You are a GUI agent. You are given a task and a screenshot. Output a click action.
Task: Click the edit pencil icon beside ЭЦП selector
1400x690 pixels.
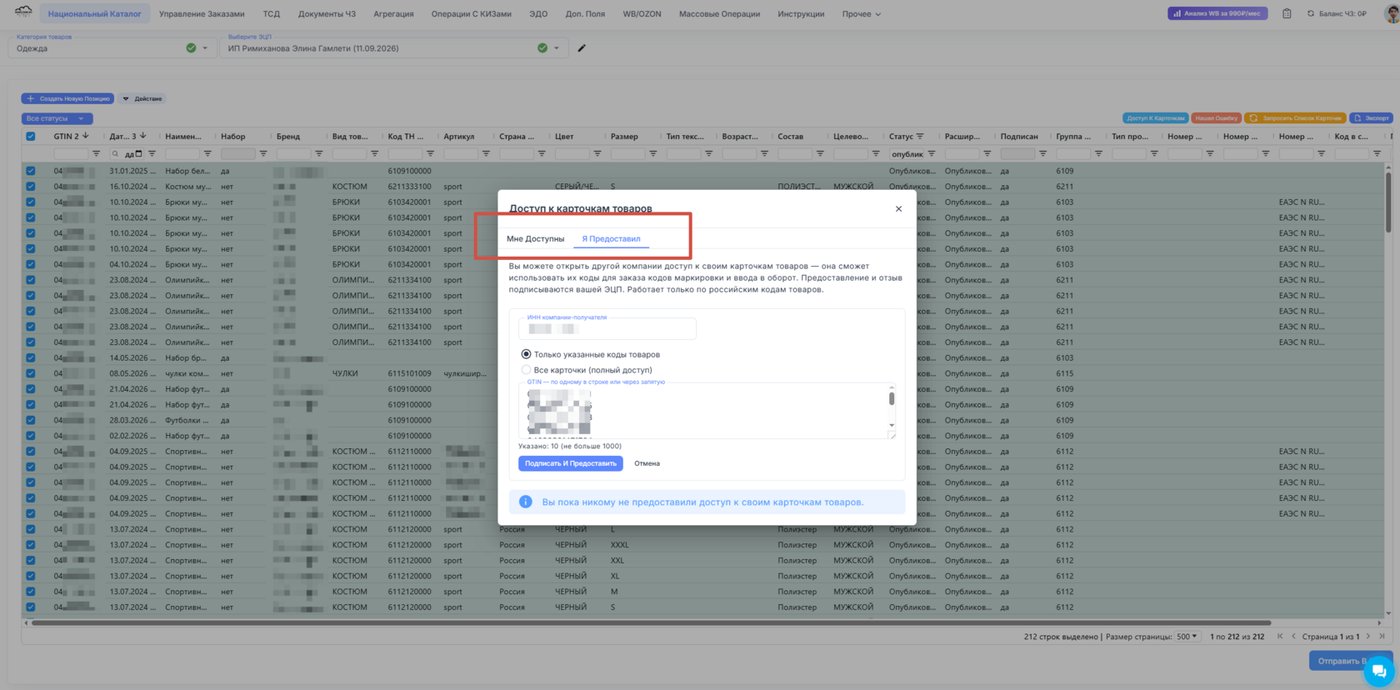coord(582,47)
